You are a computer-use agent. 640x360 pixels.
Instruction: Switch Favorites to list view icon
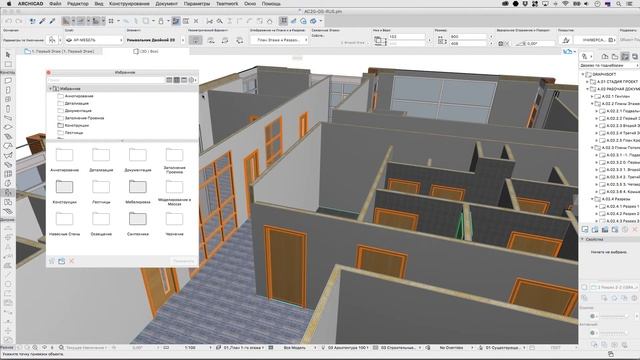(169, 80)
